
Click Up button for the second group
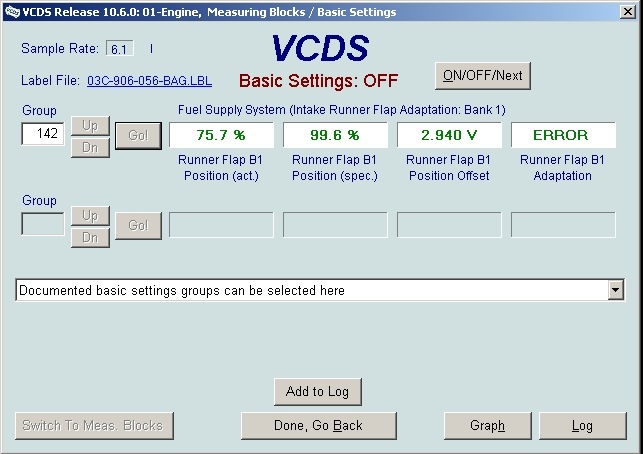pyautogui.click(x=90, y=216)
